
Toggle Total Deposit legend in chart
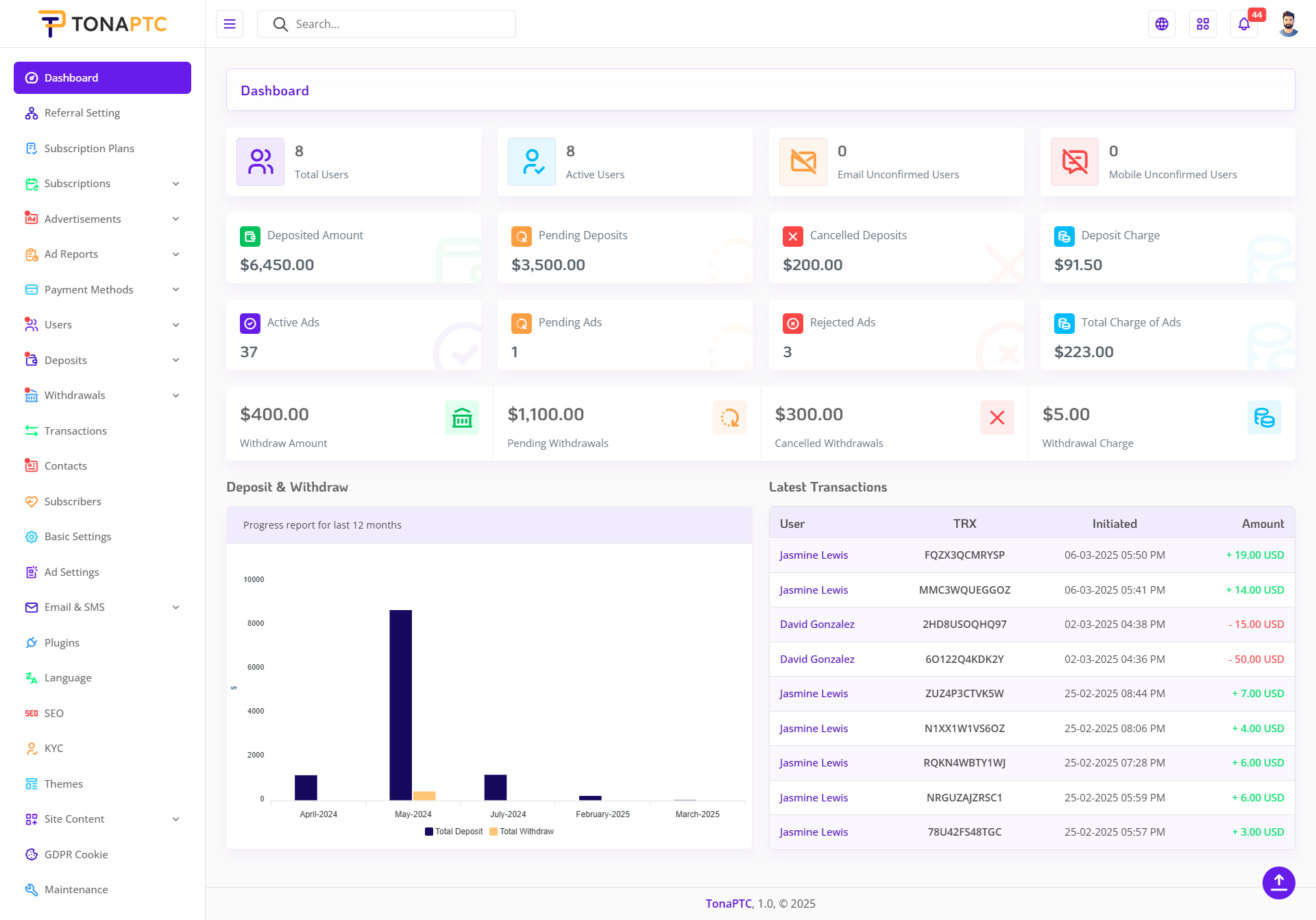(454, 832)
